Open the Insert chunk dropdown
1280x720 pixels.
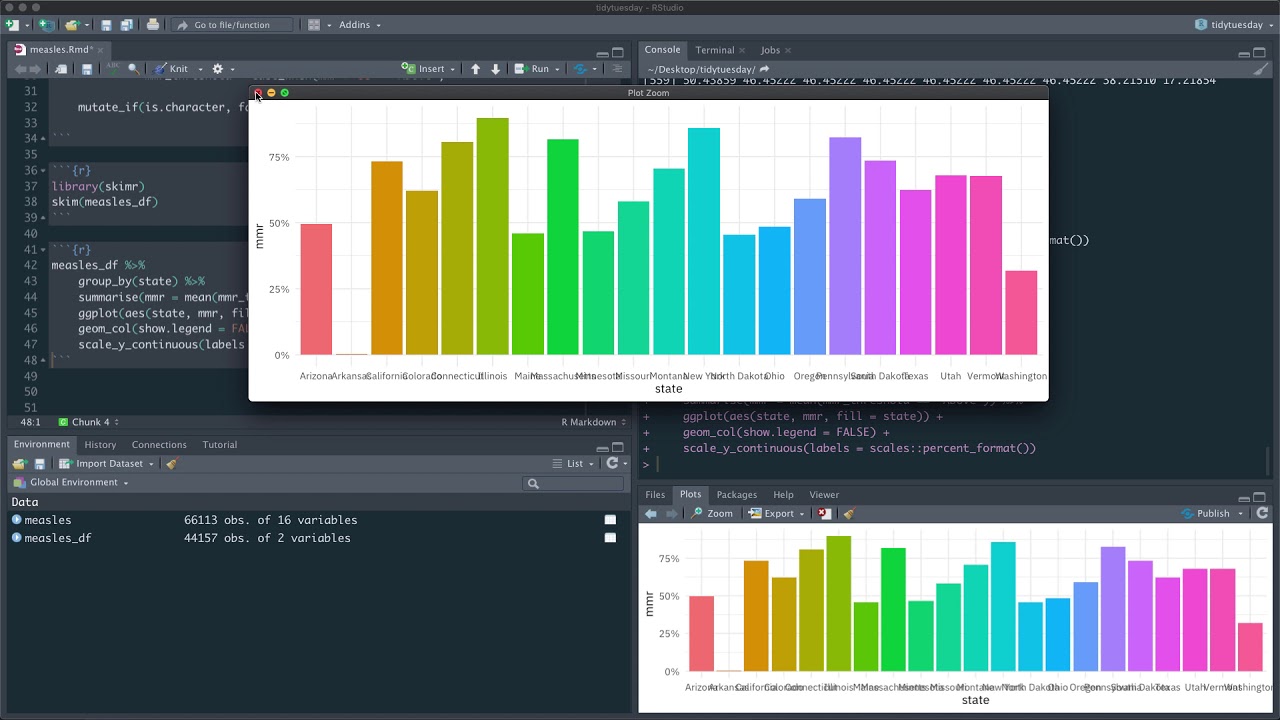tap(429, 69)
